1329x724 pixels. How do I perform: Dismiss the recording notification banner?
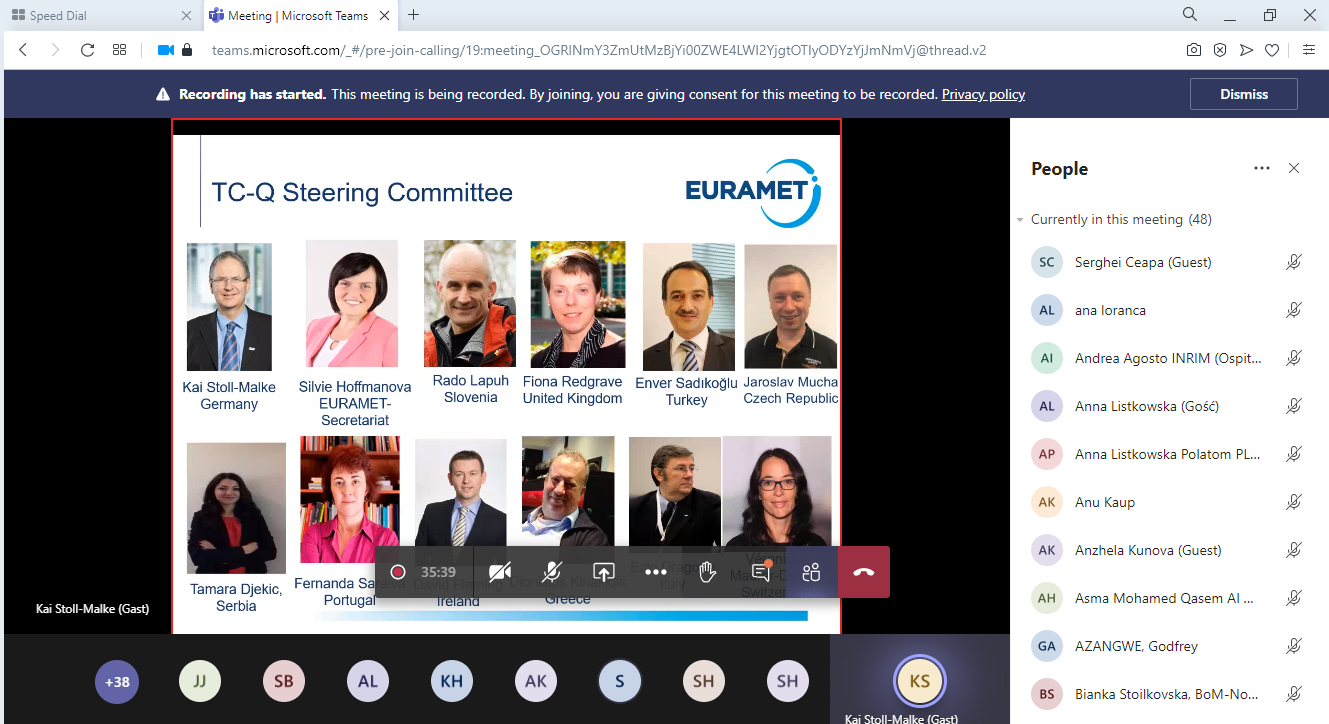[1243, 94]
